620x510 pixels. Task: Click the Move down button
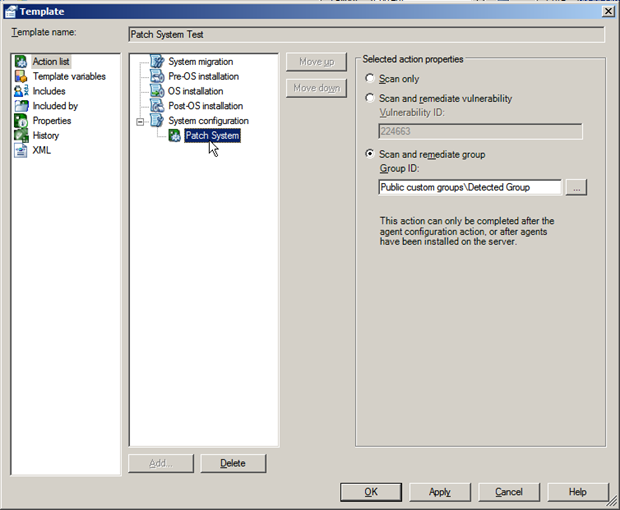[x=316, y=88]
